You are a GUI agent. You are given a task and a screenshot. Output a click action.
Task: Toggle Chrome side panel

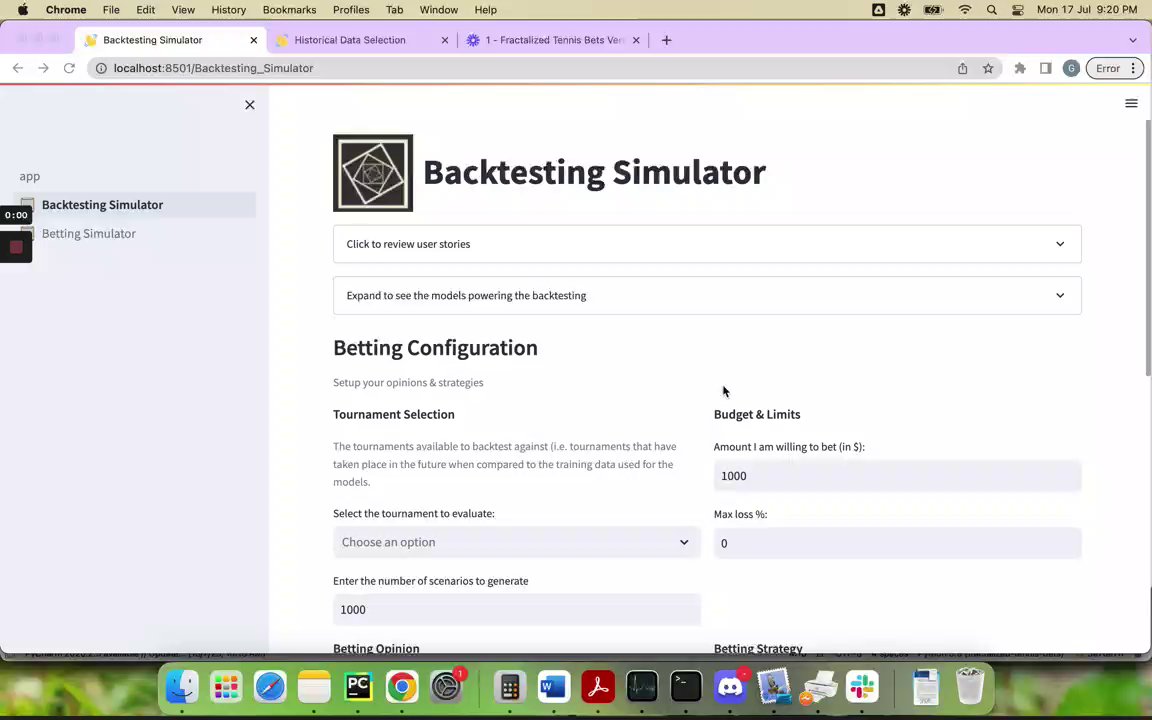(1045, 68)
